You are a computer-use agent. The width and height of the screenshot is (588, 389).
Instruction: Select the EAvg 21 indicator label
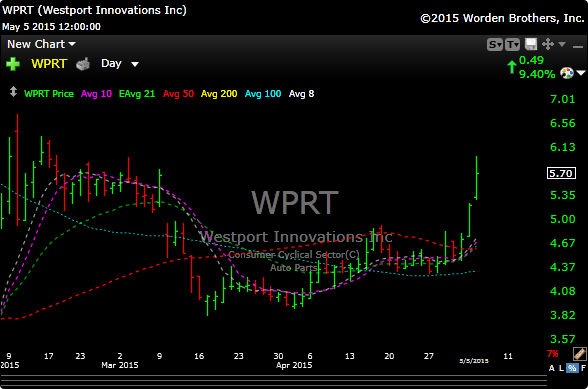[x=137, y=94]
